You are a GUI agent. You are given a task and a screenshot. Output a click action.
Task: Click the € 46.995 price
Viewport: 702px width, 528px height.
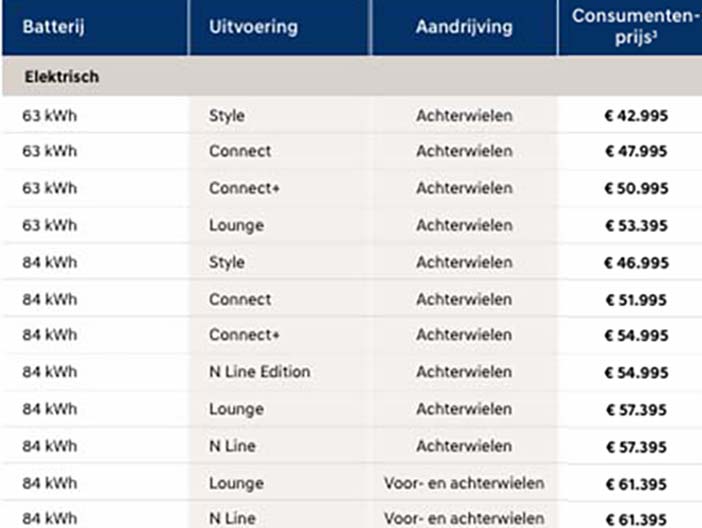tap(636, 263)
